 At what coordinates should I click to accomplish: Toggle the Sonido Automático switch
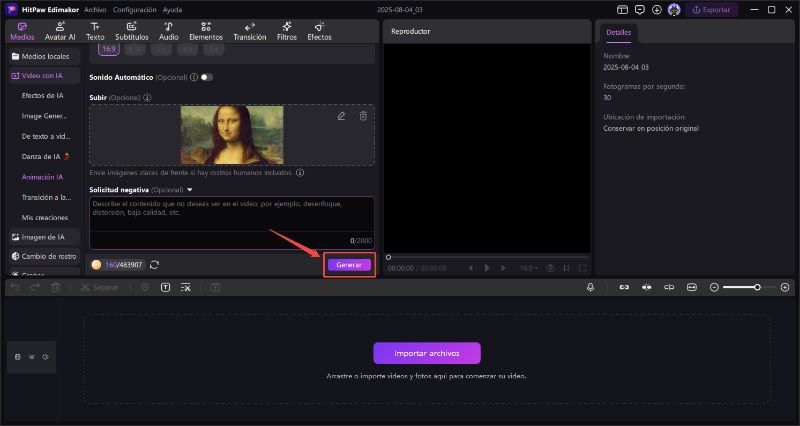click(x=207, y=78)
